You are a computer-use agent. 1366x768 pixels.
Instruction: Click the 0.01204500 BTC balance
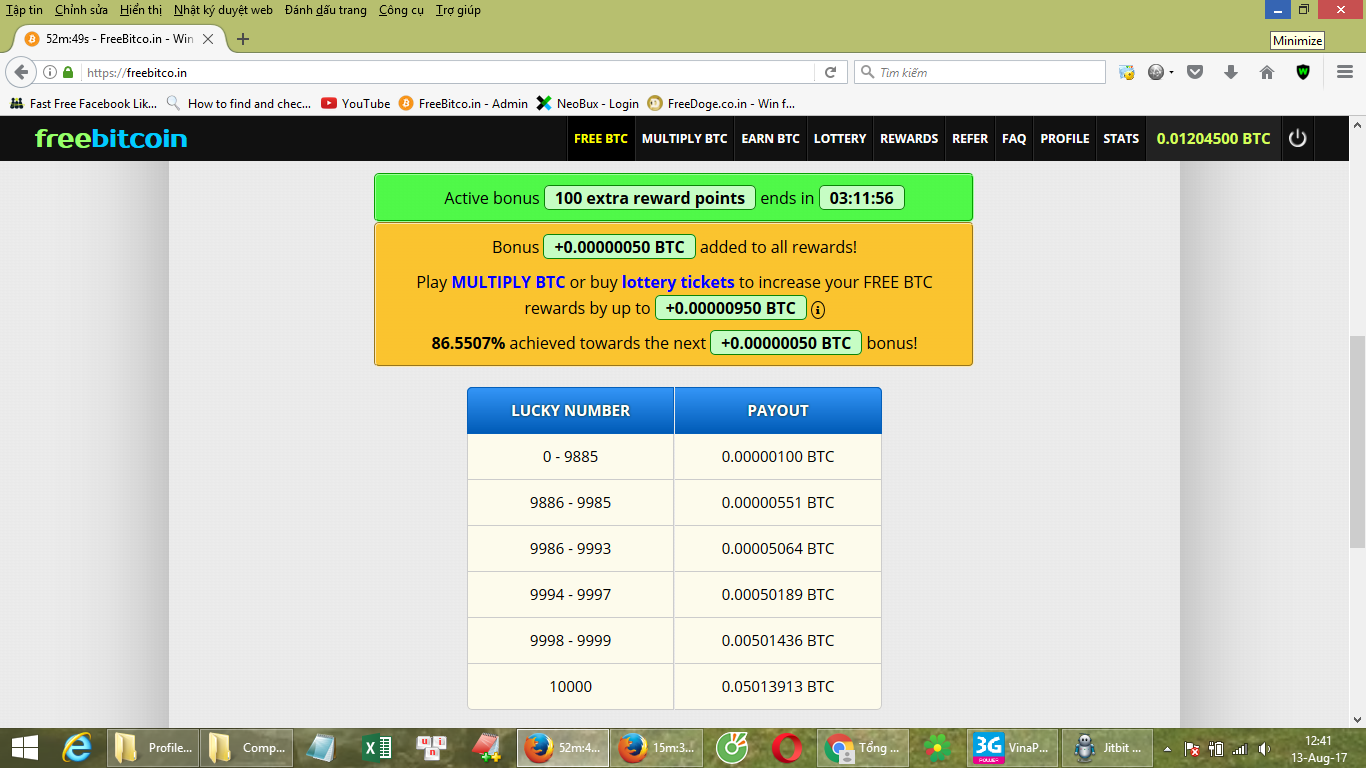pyautogui.click(x=1213, y=138)
